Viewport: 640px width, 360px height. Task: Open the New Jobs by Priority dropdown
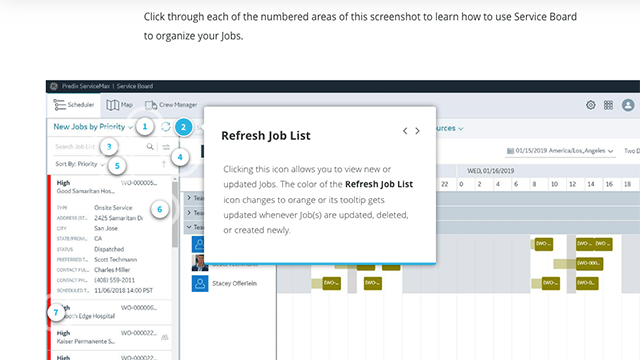coord(93,127)
